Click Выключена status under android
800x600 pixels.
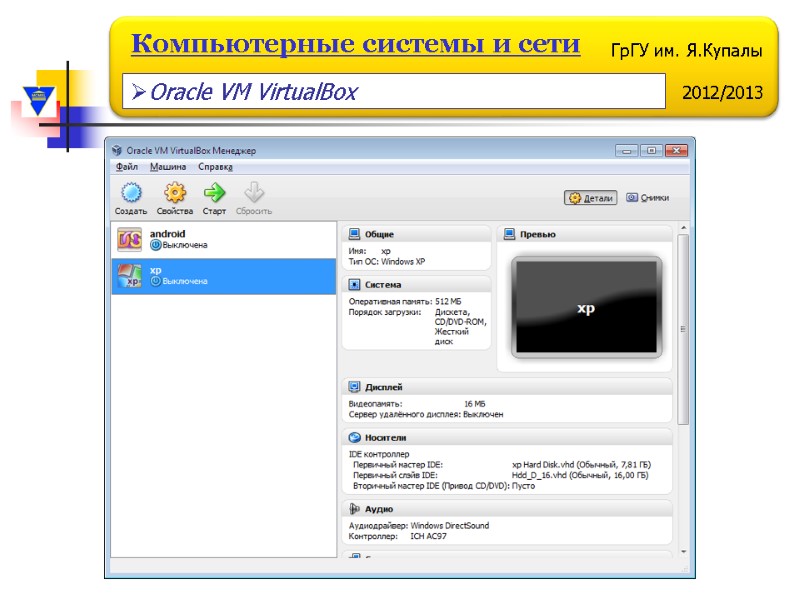point(185,245)
